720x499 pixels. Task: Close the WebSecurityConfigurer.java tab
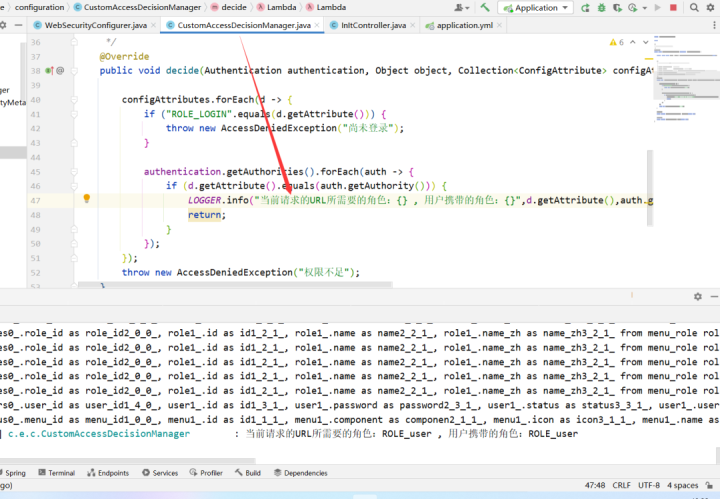pyautogui.click(x=153, y=25)
